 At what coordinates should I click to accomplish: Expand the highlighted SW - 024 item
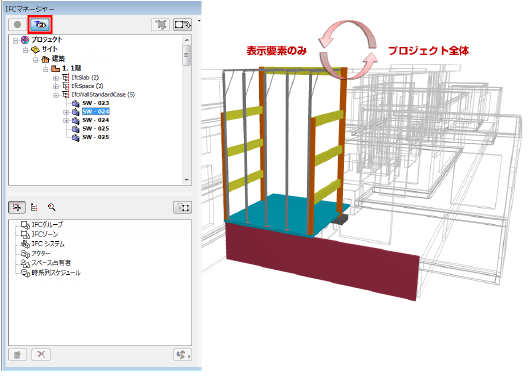pos(66,112)
